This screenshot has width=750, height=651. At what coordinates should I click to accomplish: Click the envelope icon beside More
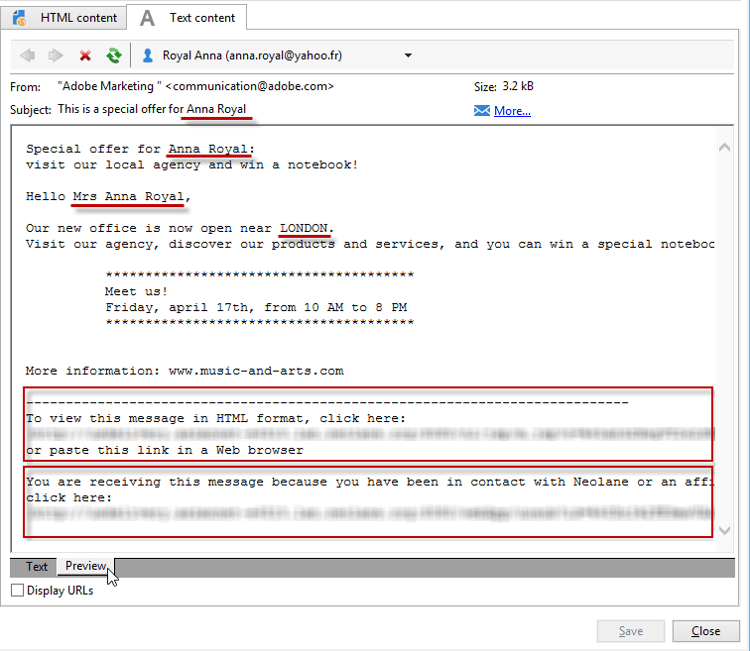482,110
